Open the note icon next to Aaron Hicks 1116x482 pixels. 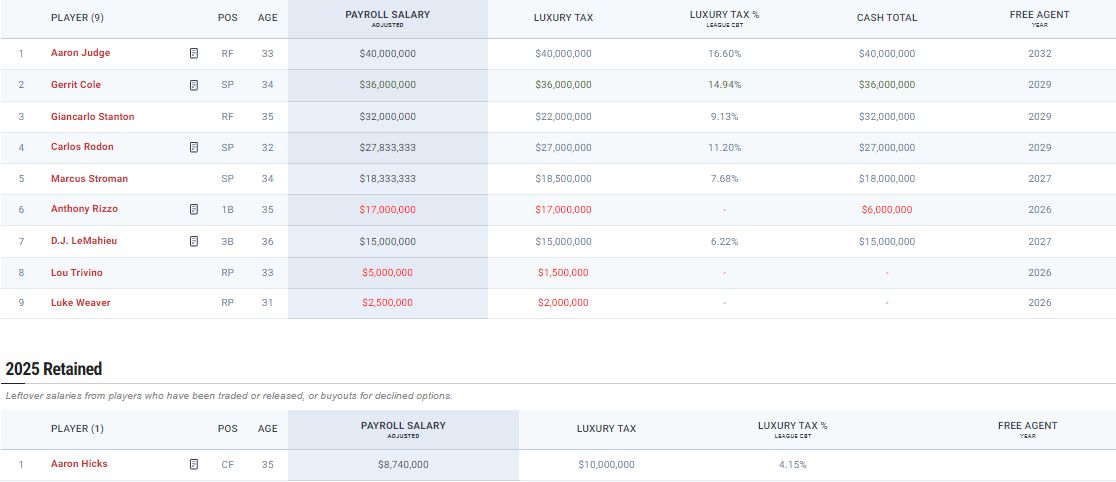click(x=194, y=464)
